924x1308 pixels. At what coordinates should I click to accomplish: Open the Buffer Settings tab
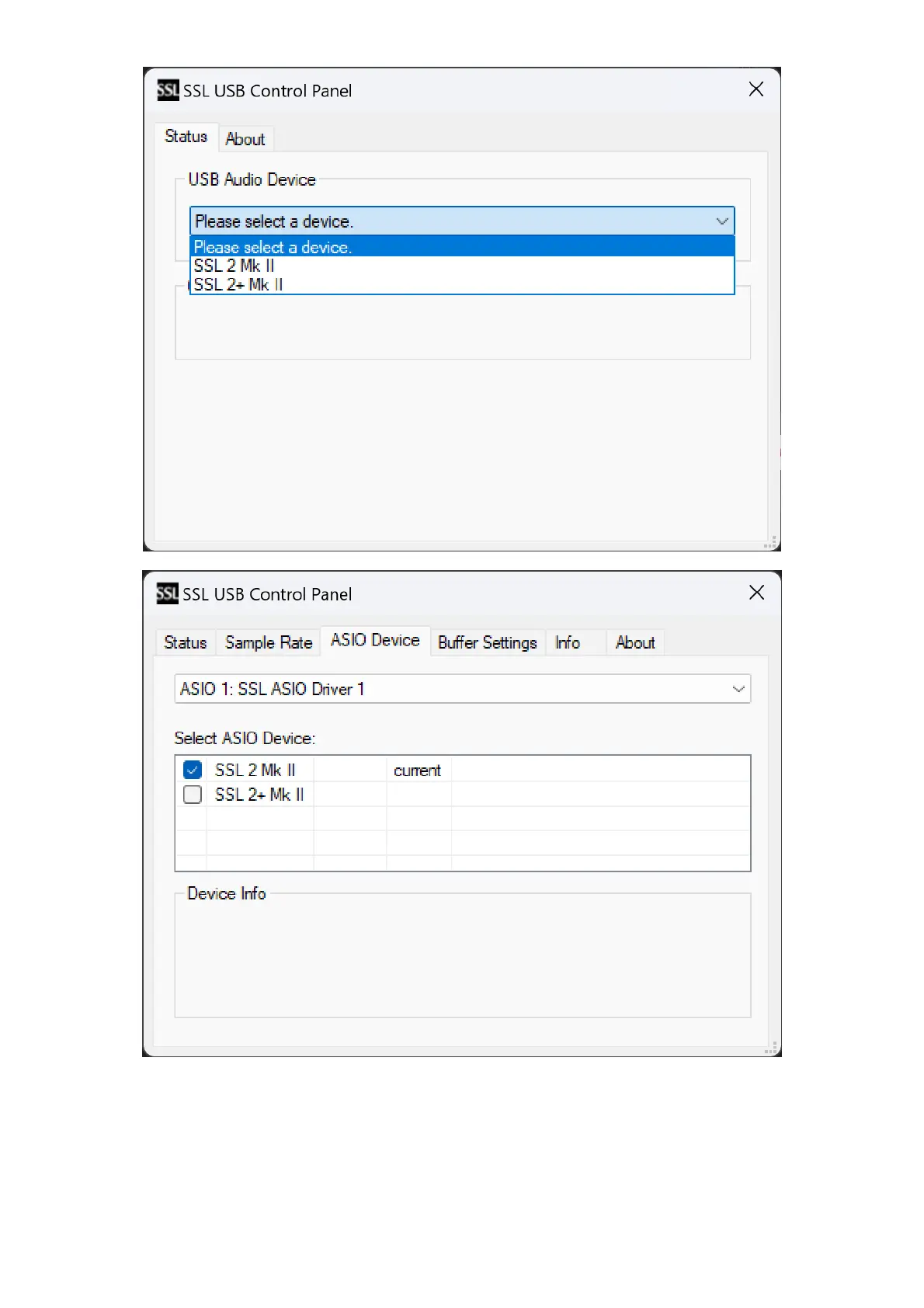488,643
